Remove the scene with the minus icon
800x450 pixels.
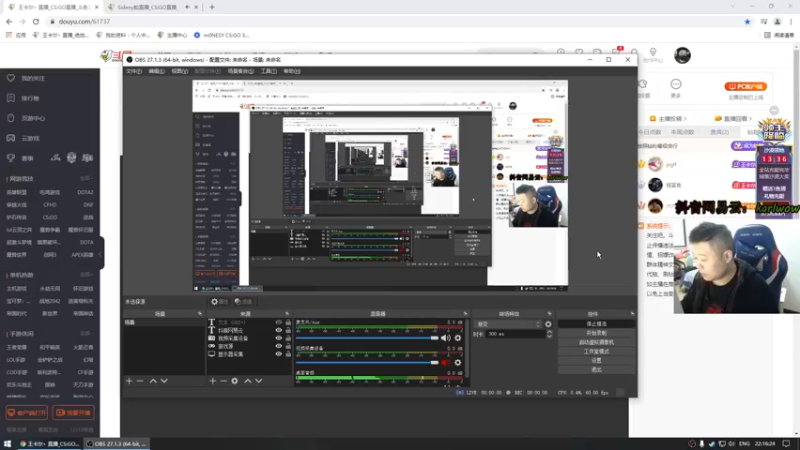tap(140, 381)
